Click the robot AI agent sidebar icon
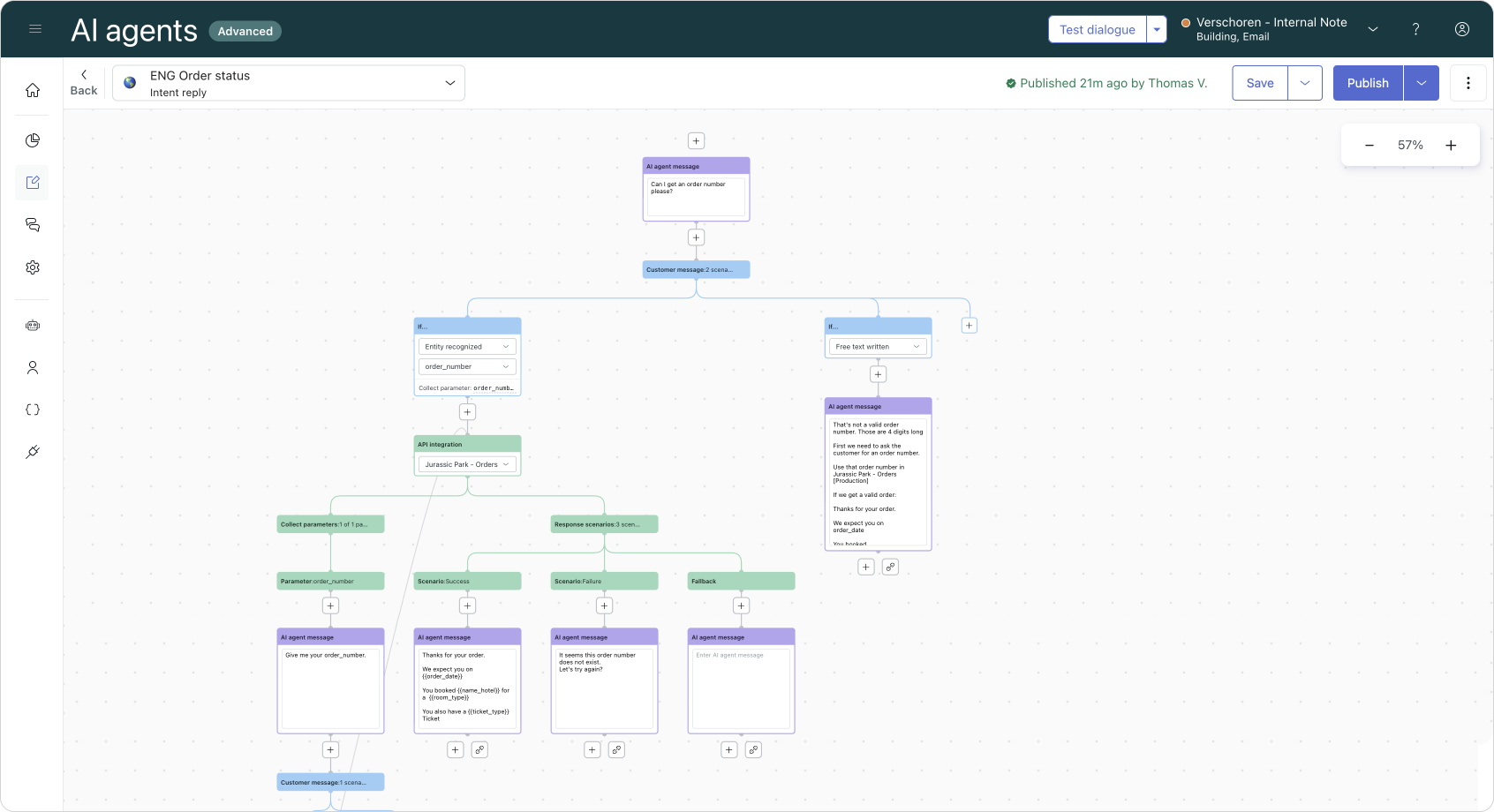1494x812 pixels. click(x=33, y=326)
